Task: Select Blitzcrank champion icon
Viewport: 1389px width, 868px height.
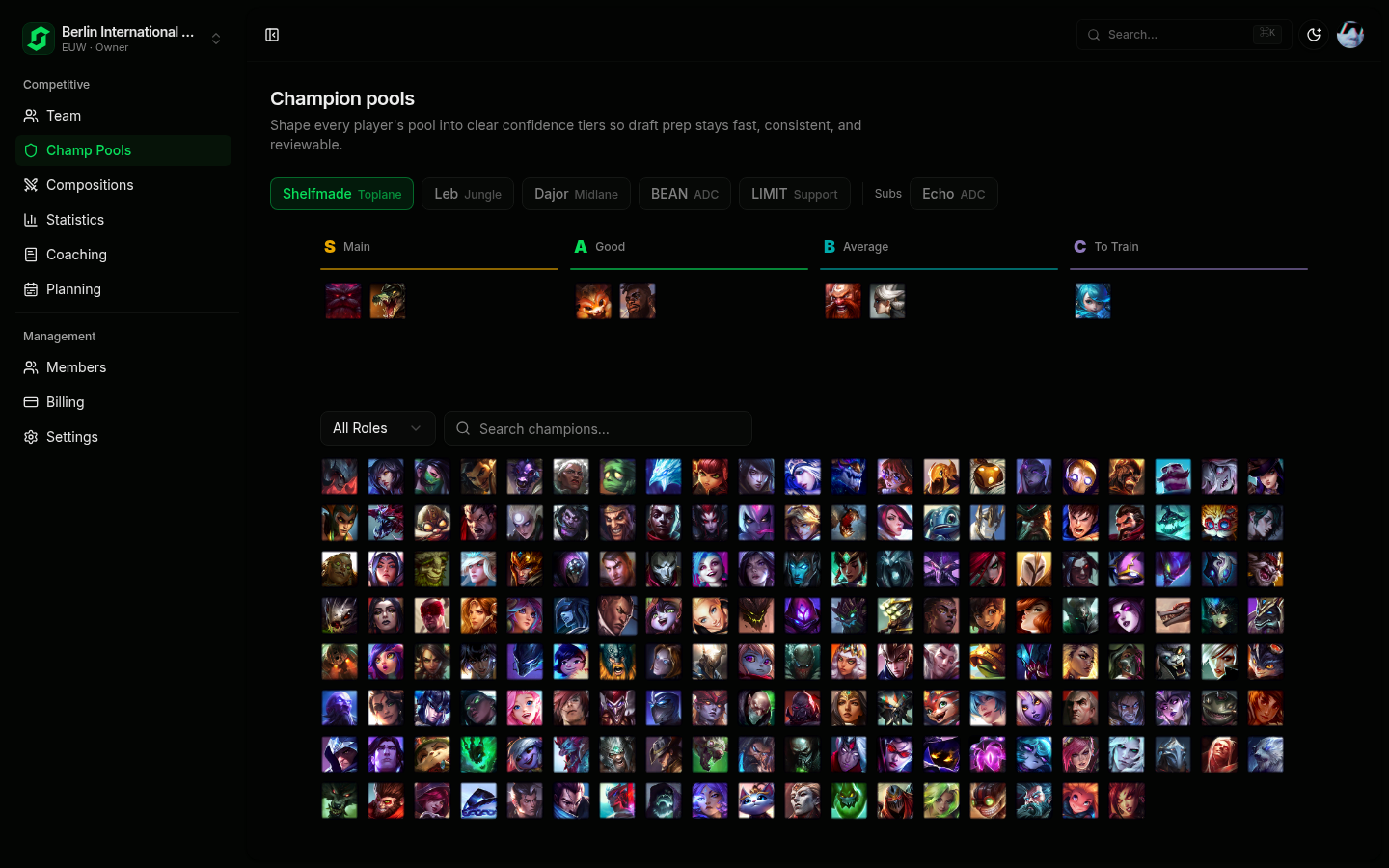Action: [1080, 476]
